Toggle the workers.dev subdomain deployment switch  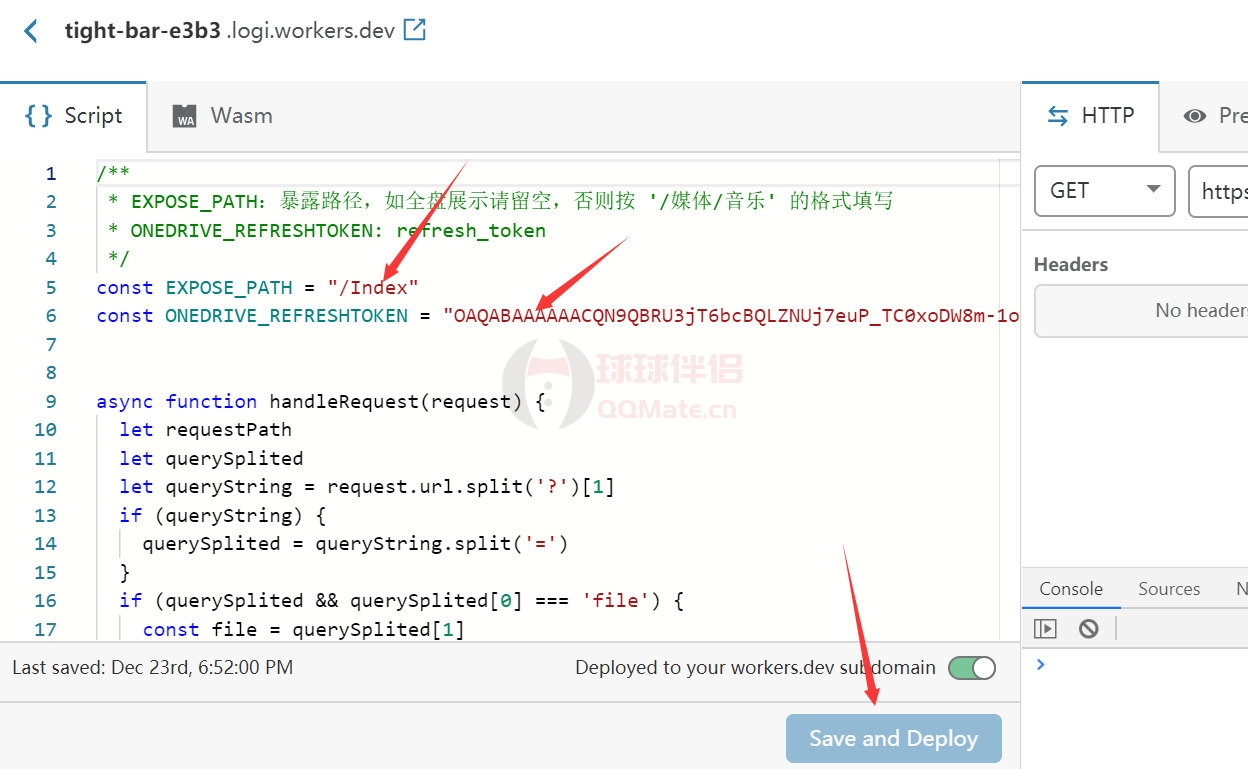(x=971, y=668)
